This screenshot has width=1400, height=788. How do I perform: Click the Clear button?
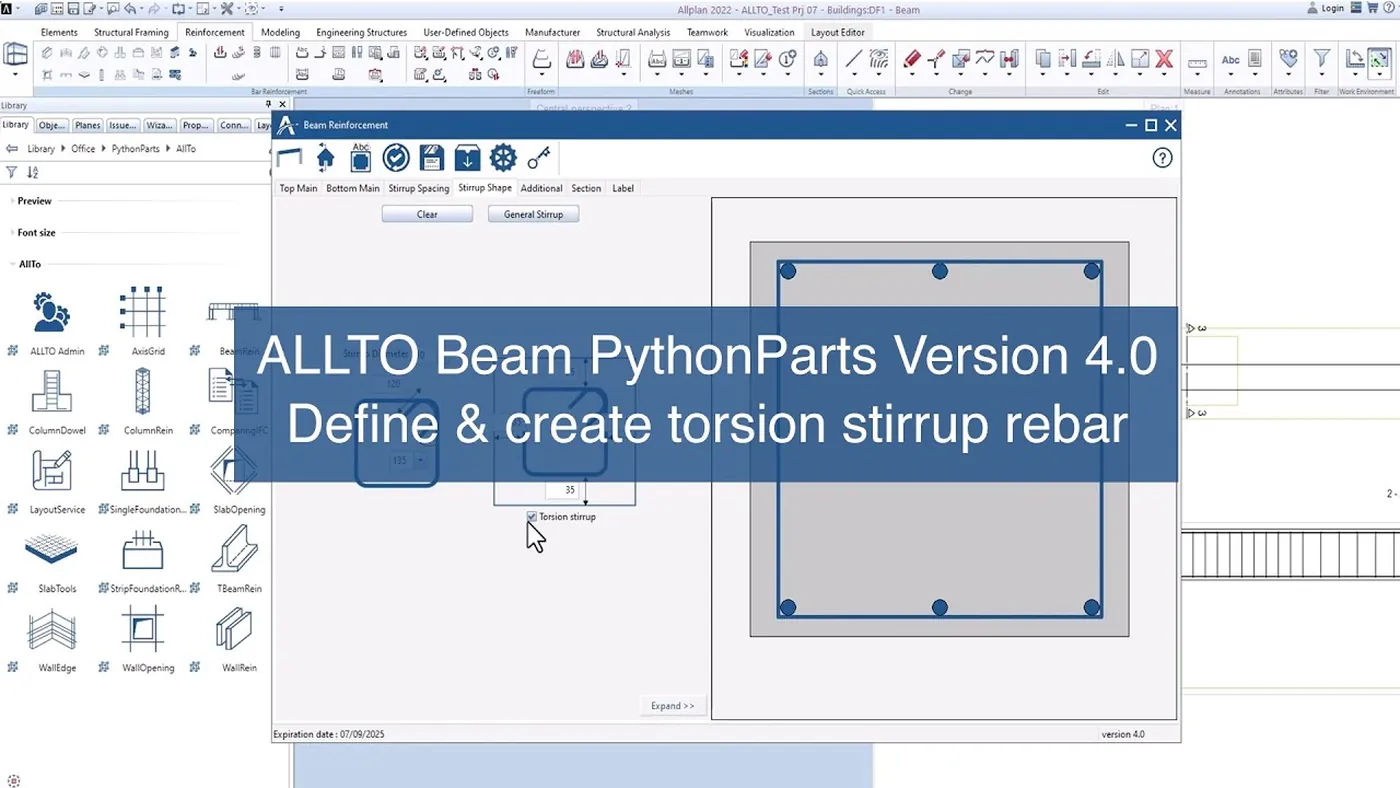(427, 214)
